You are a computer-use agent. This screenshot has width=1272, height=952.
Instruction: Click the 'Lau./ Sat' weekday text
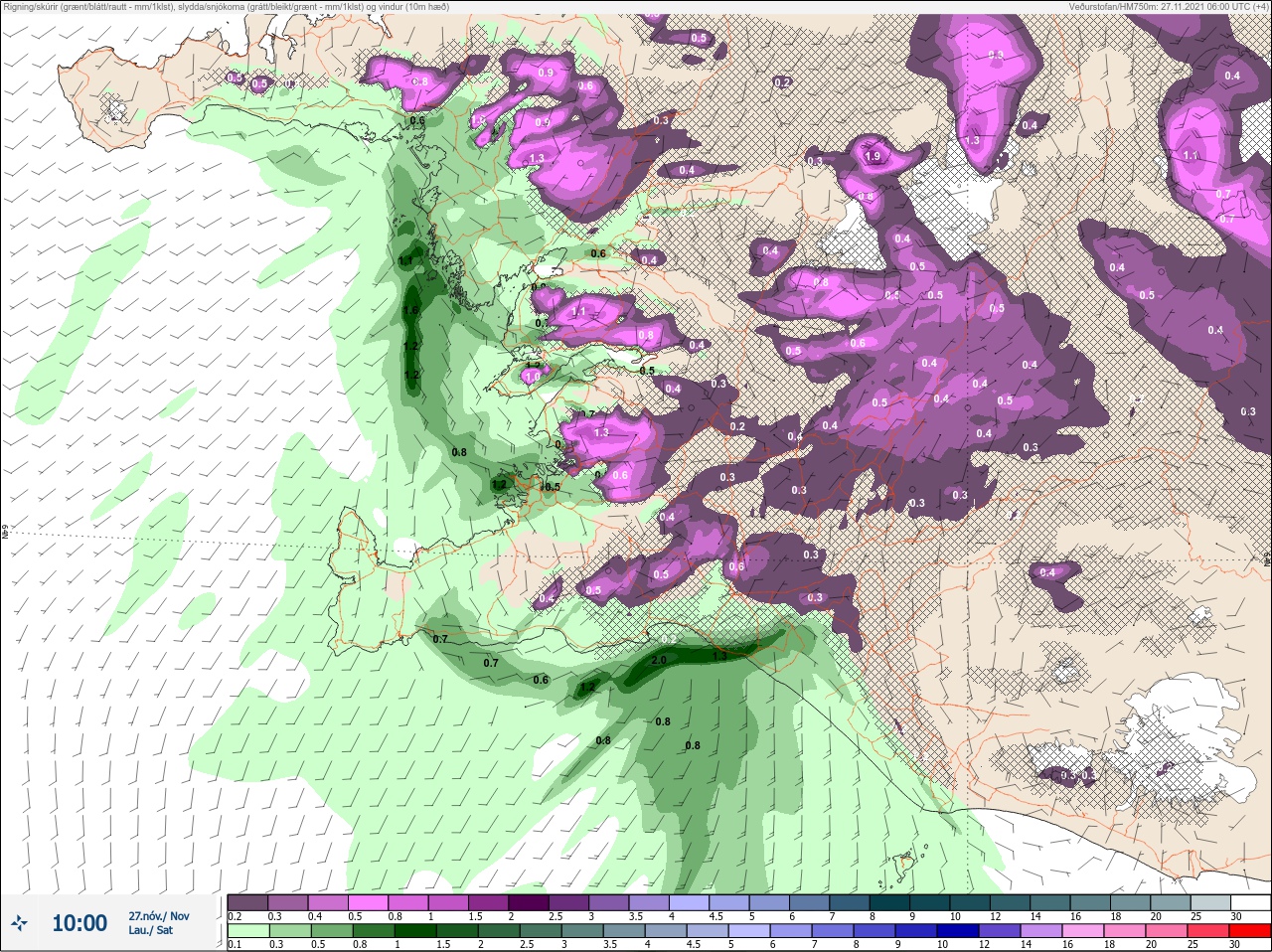[x=151, y=930]
